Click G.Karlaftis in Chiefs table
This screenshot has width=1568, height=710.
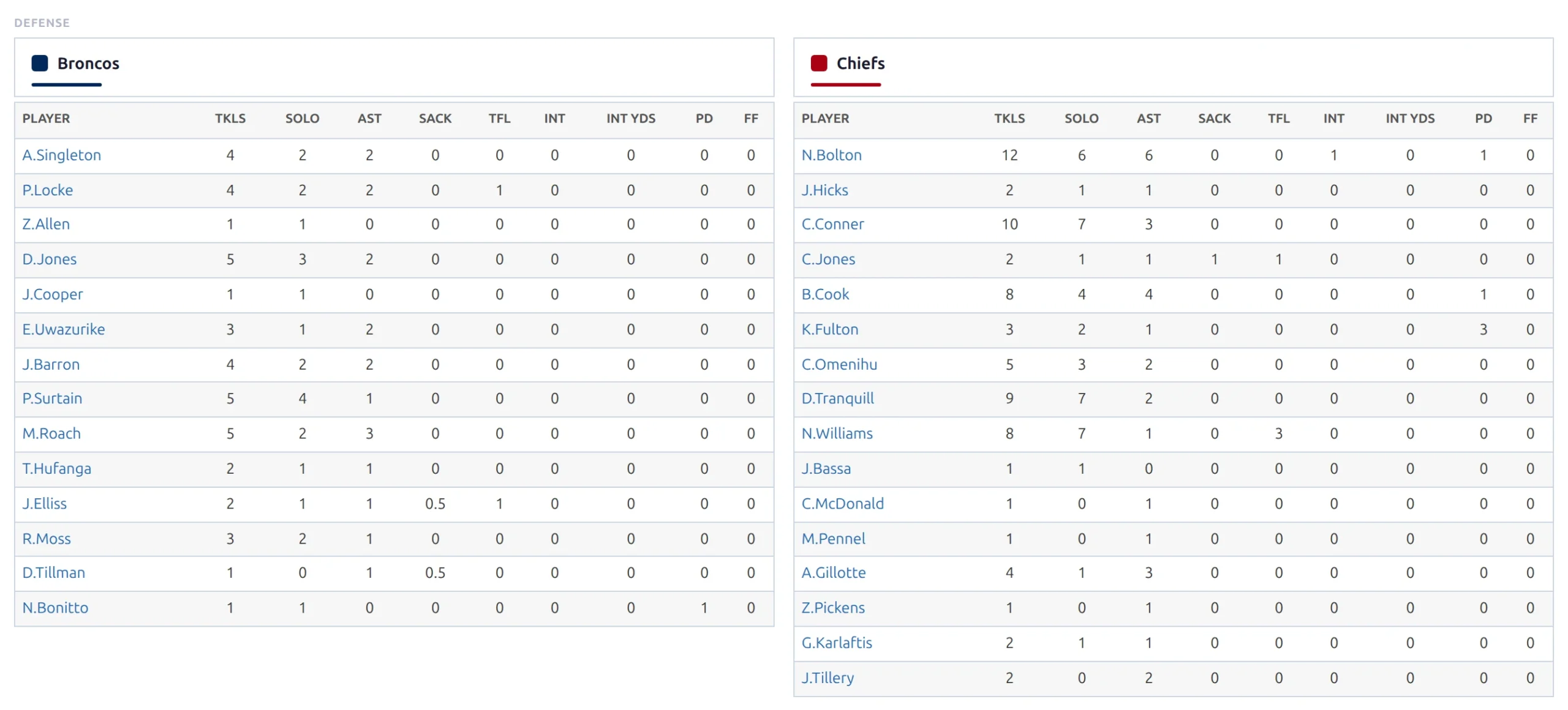pyautogui.click(x=837, y=643)
